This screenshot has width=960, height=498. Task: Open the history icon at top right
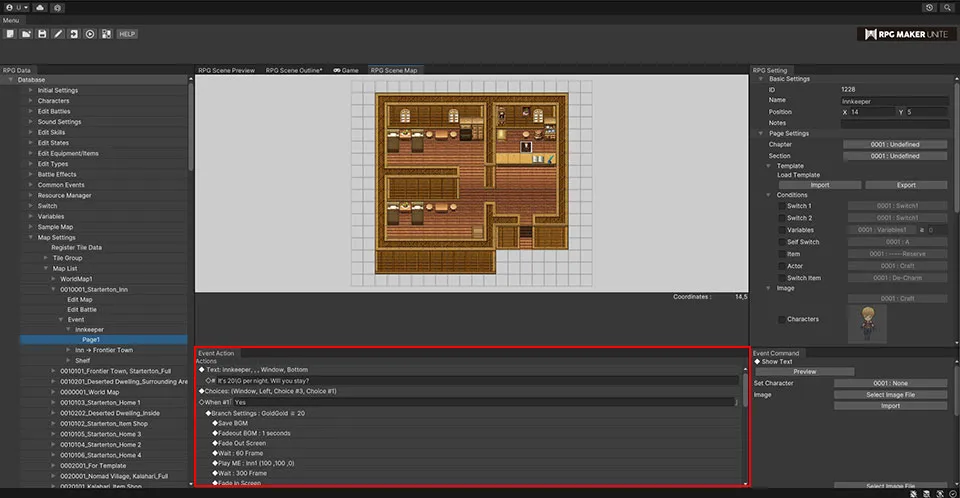tap(930, 7)
